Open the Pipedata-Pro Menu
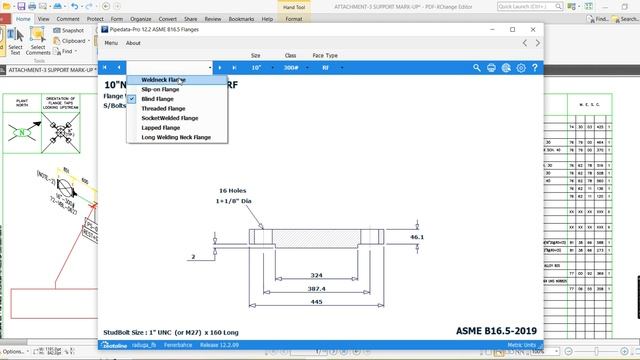Screen dimensions: 640x360 [x=111, y=43]
